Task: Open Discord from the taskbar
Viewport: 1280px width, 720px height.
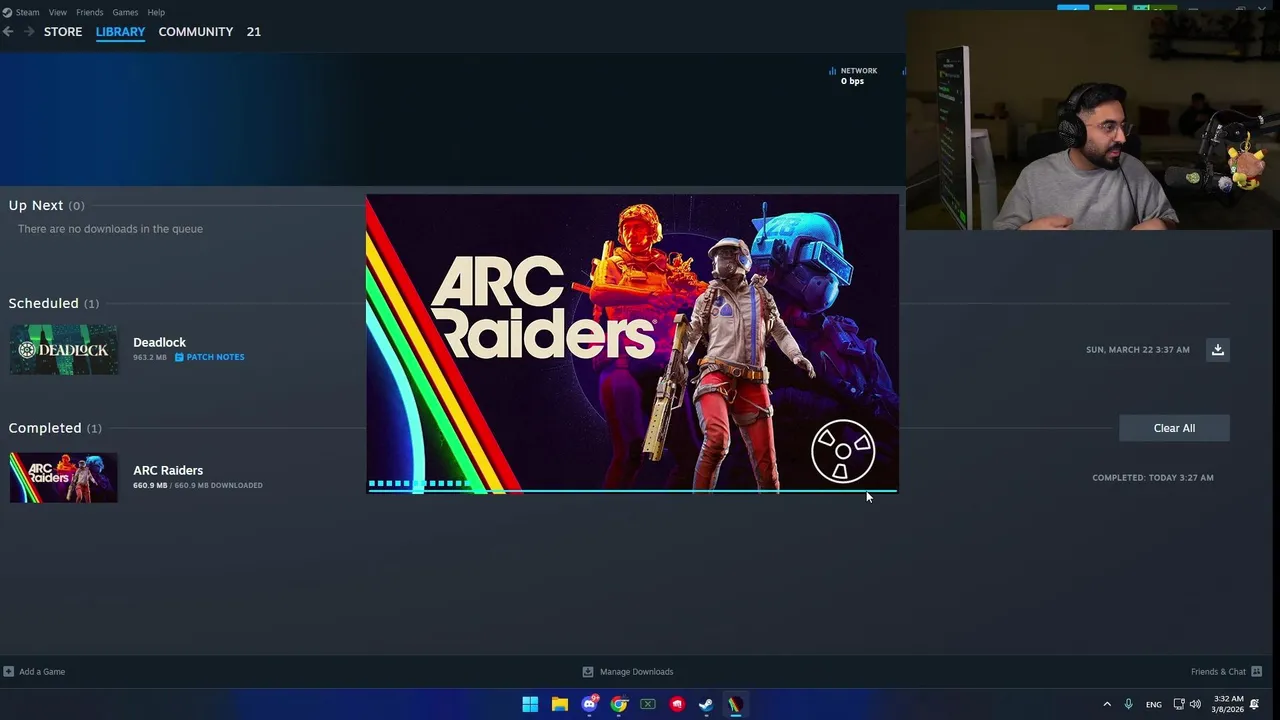Action: (589, 704)
